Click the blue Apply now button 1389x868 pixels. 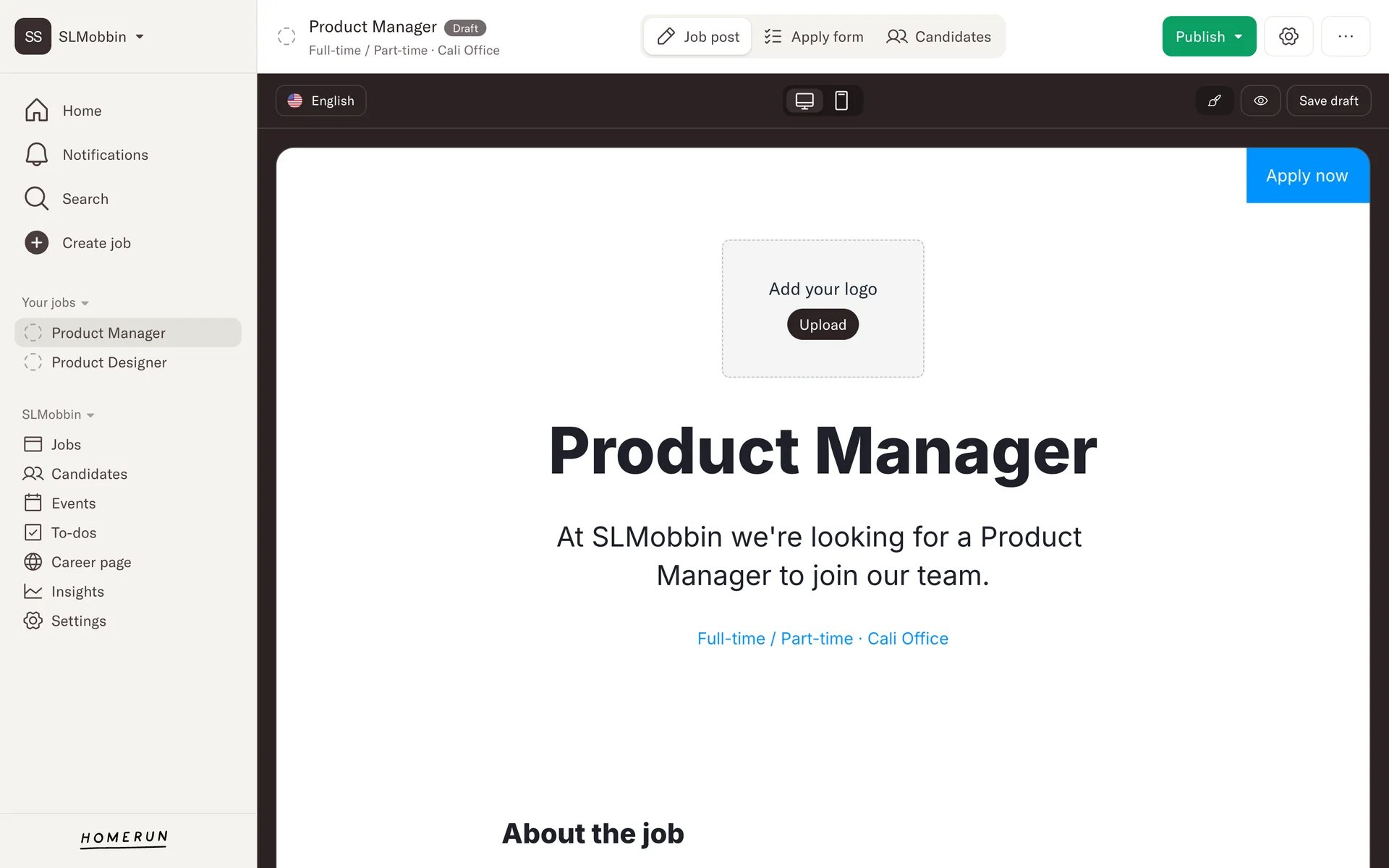click(1307, 176)
